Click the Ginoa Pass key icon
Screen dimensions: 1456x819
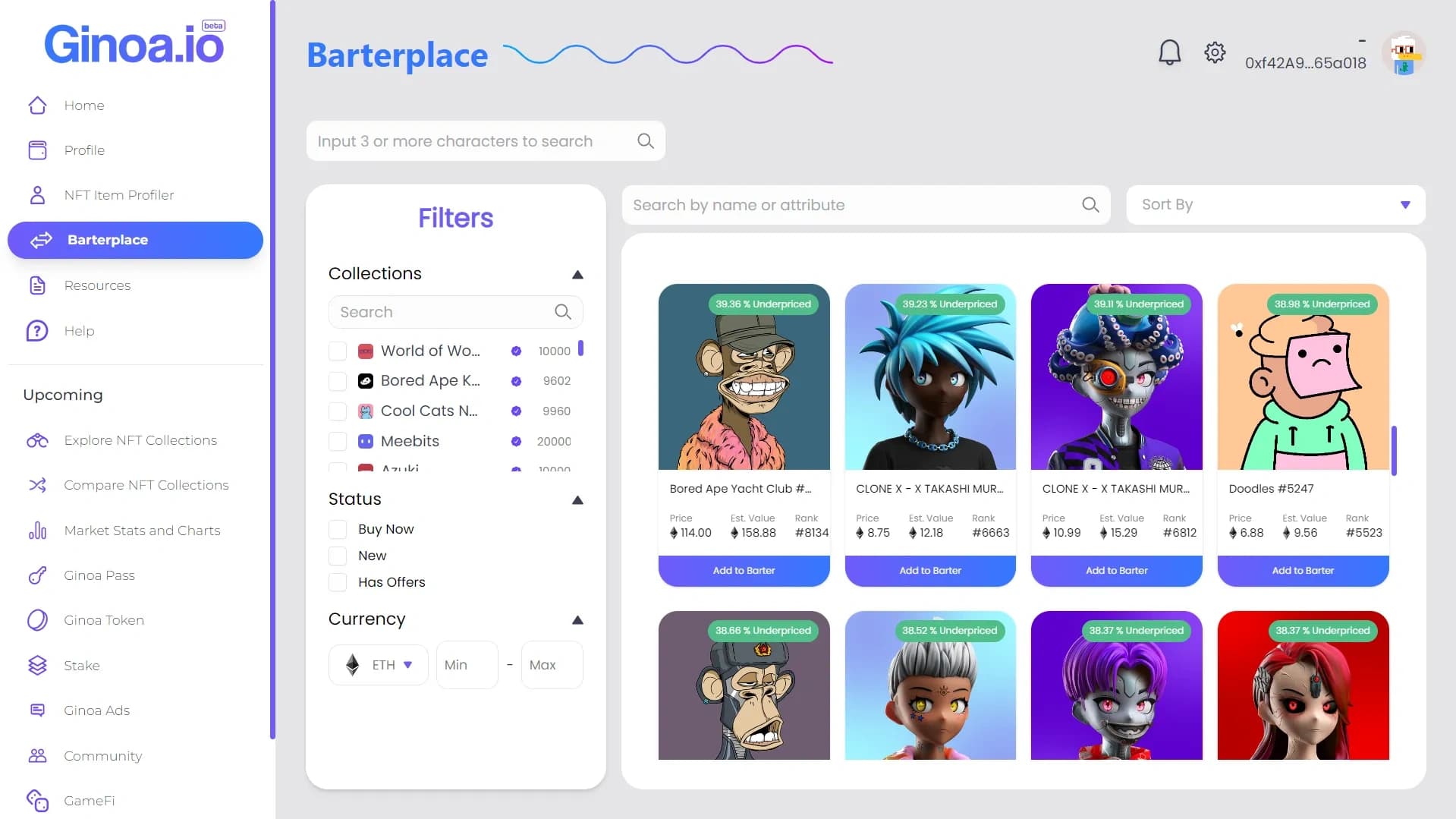pyautogui.click(x=37, y=575)
